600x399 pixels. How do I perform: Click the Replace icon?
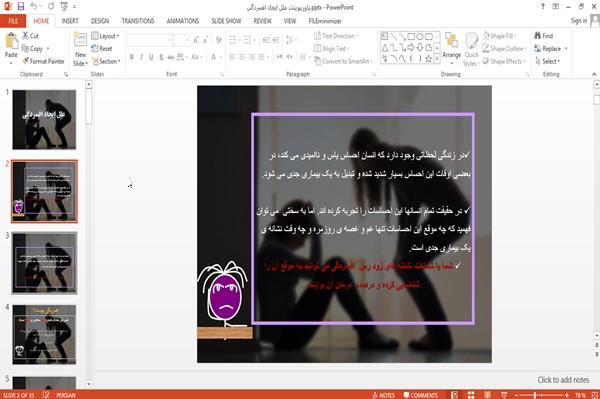(x=538, y=49)
